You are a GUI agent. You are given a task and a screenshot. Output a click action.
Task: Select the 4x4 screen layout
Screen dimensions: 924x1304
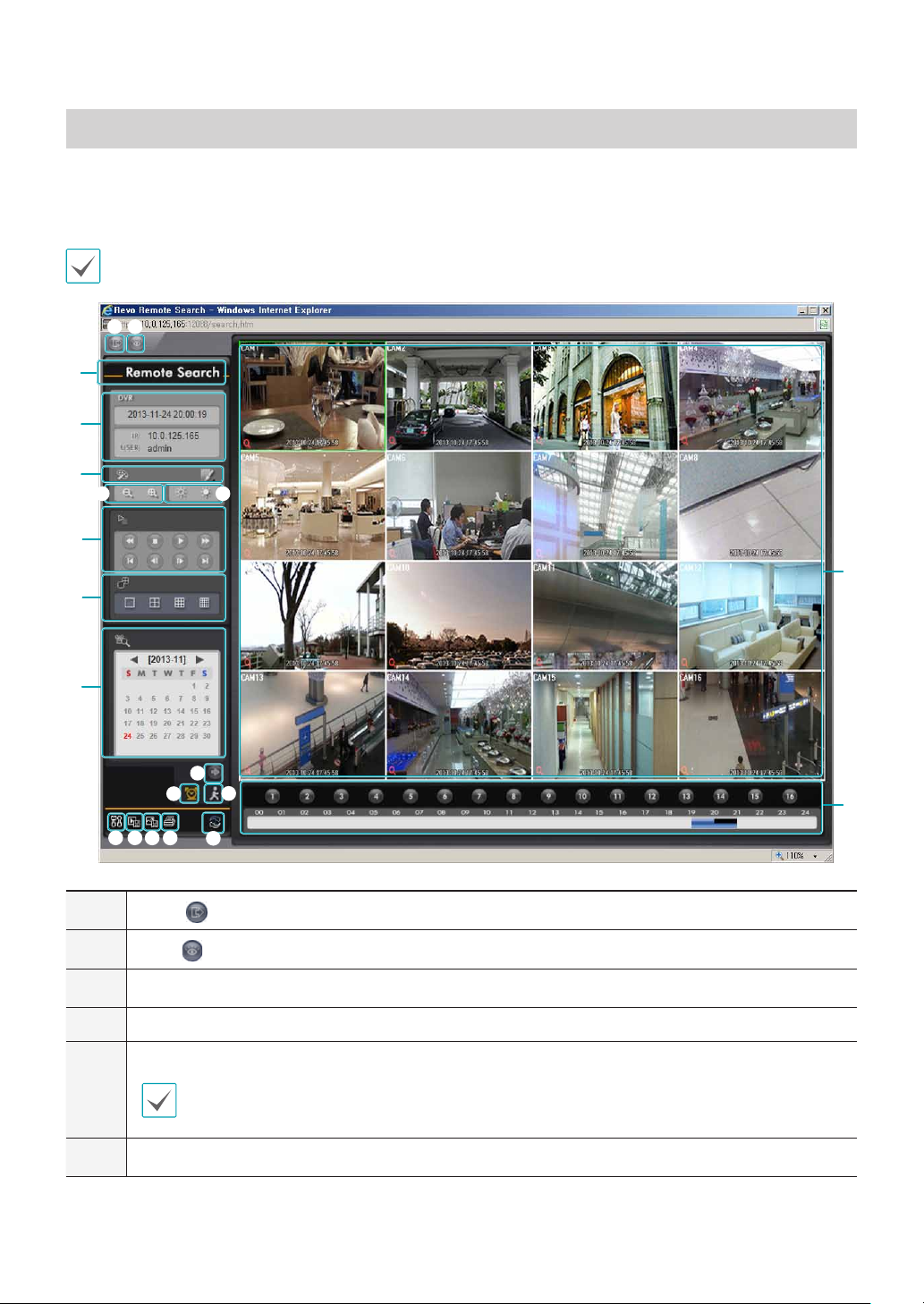tap(205, 603)
